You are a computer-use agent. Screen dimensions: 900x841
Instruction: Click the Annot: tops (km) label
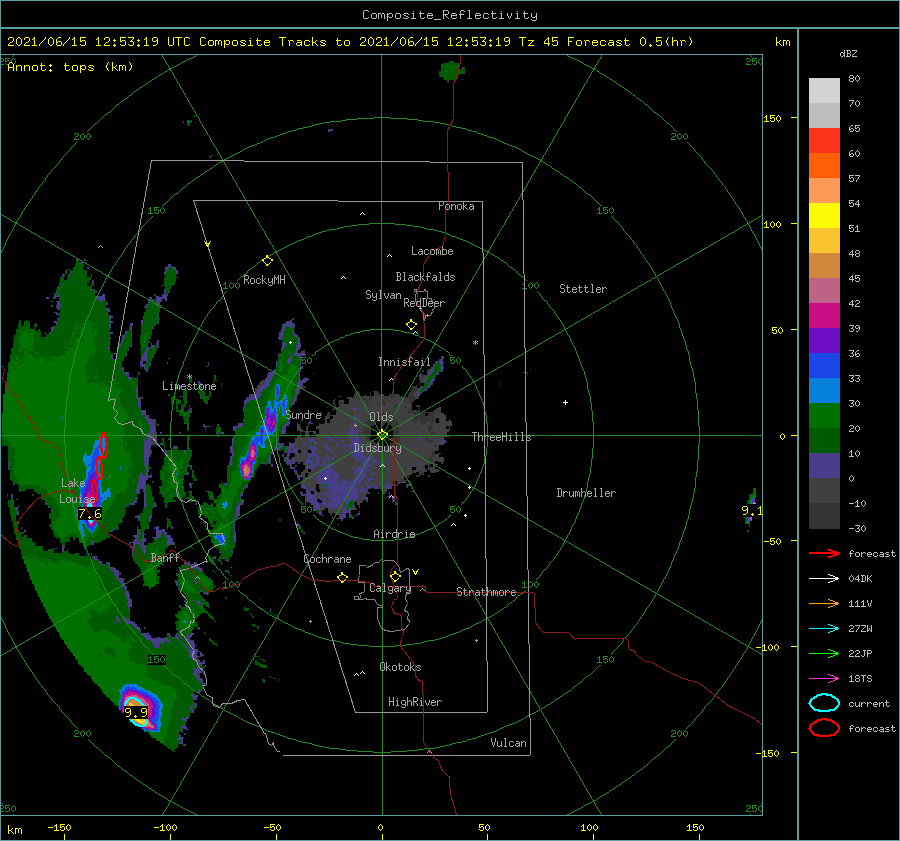(70, 67)
